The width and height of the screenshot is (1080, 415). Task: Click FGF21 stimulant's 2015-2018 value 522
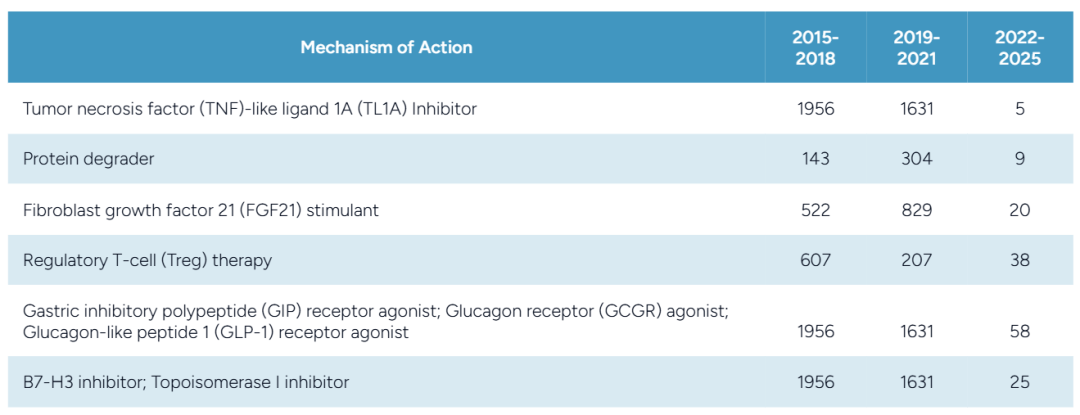815,210
